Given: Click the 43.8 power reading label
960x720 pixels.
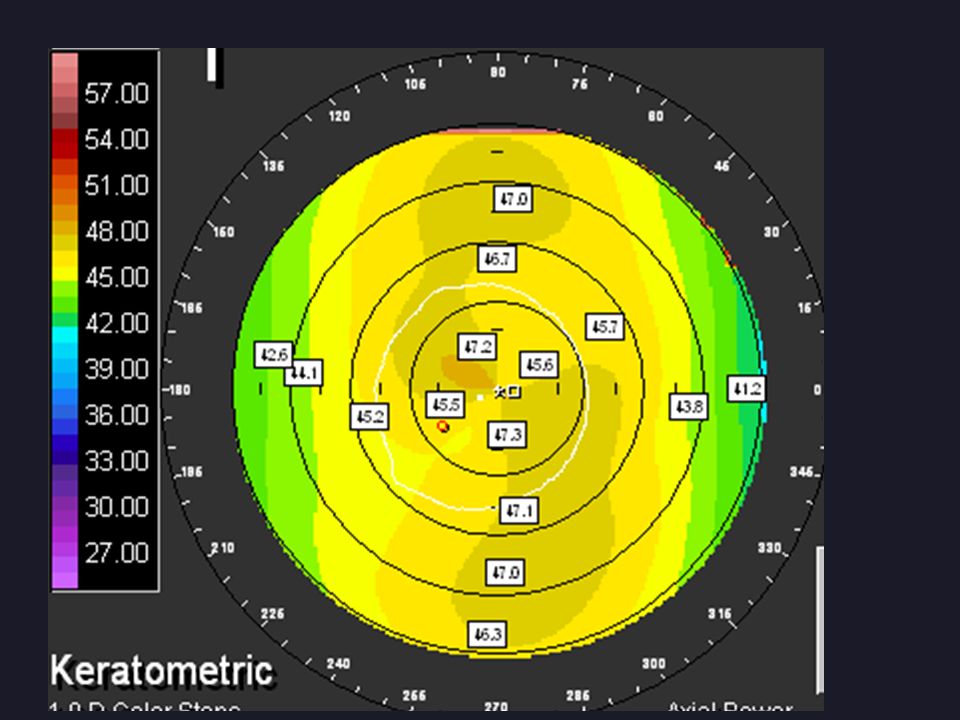Looking at the screenshot, I should tap(689, 407).
